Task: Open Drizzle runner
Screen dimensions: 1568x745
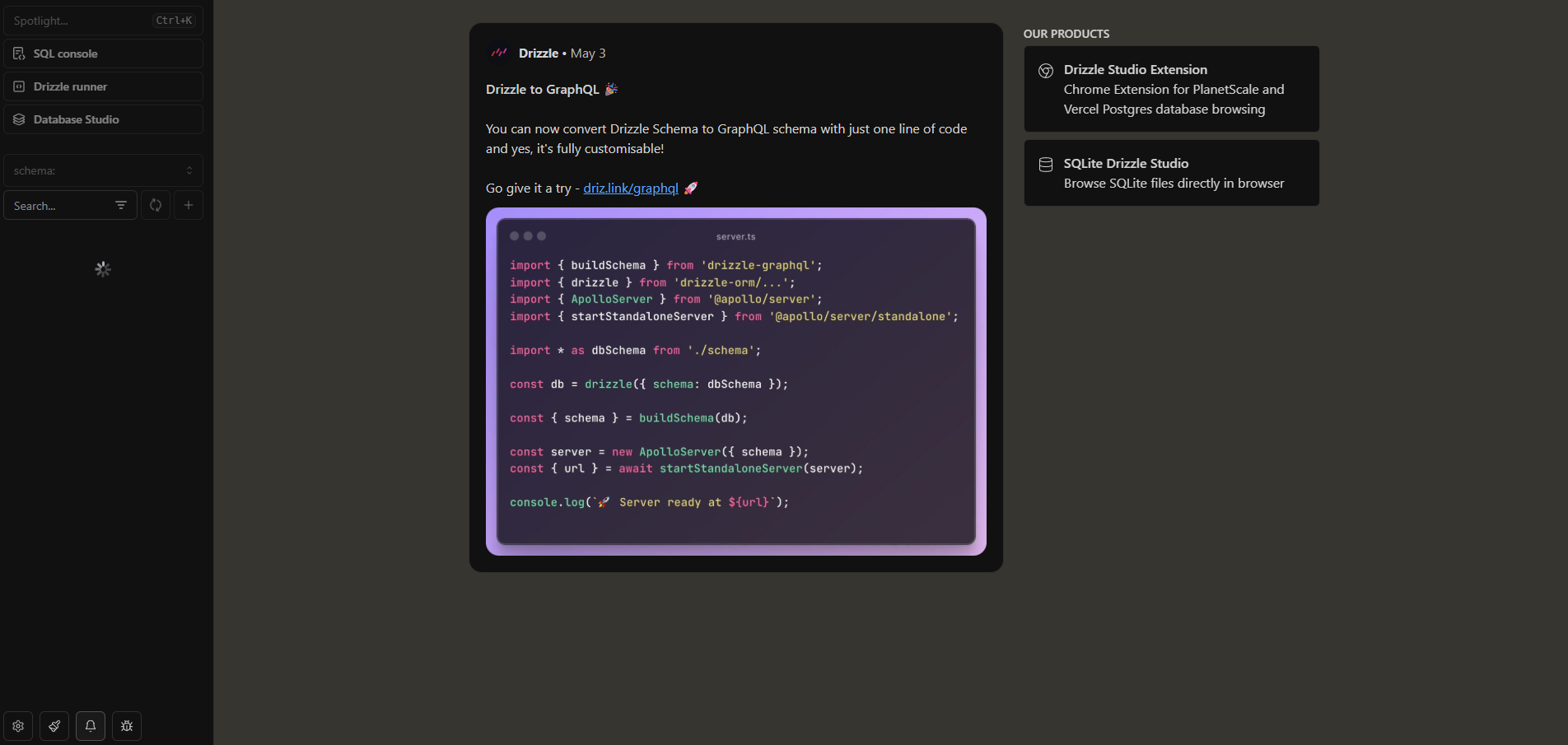Action: click(x=103, y=86)
